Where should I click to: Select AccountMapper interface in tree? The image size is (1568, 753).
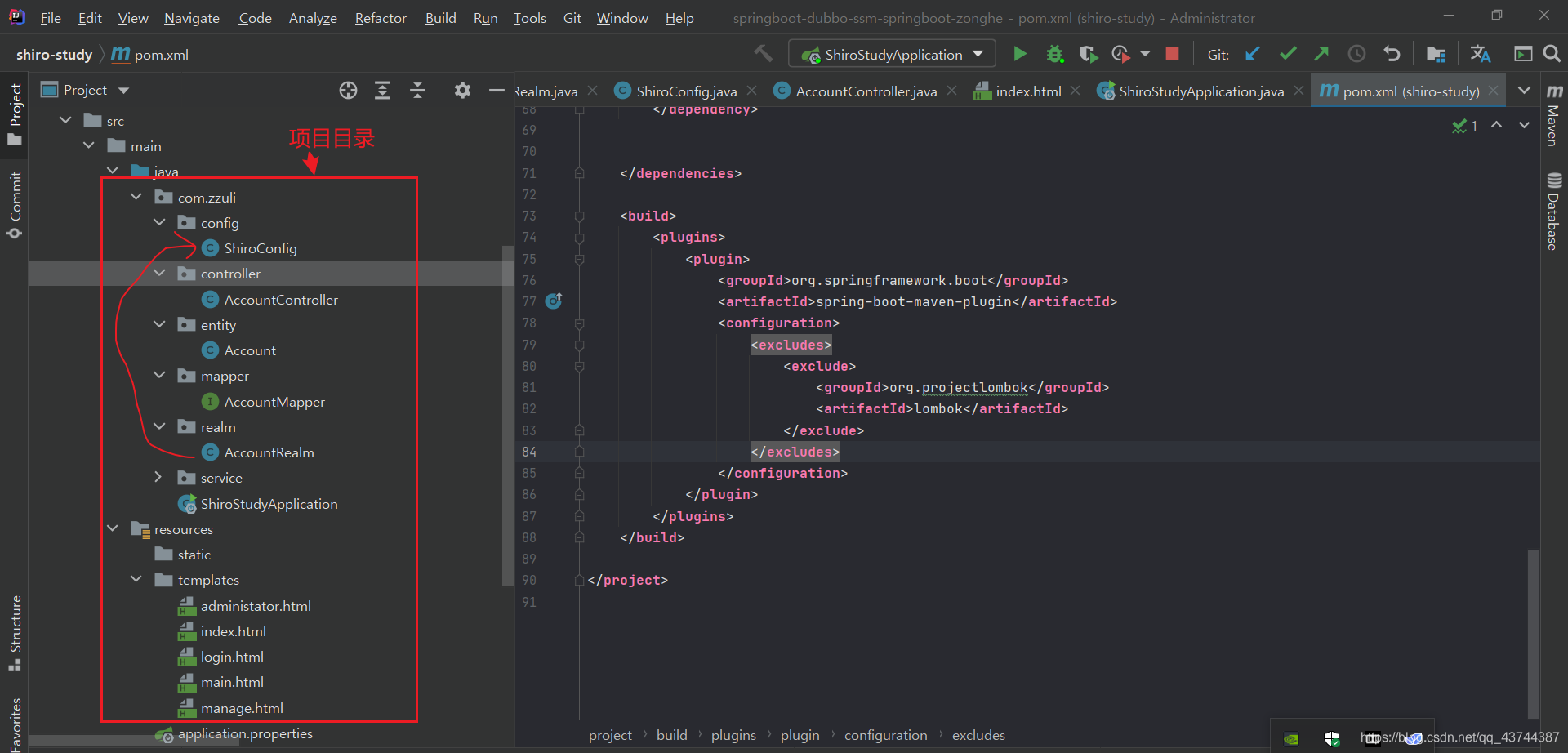coord(274,402)
